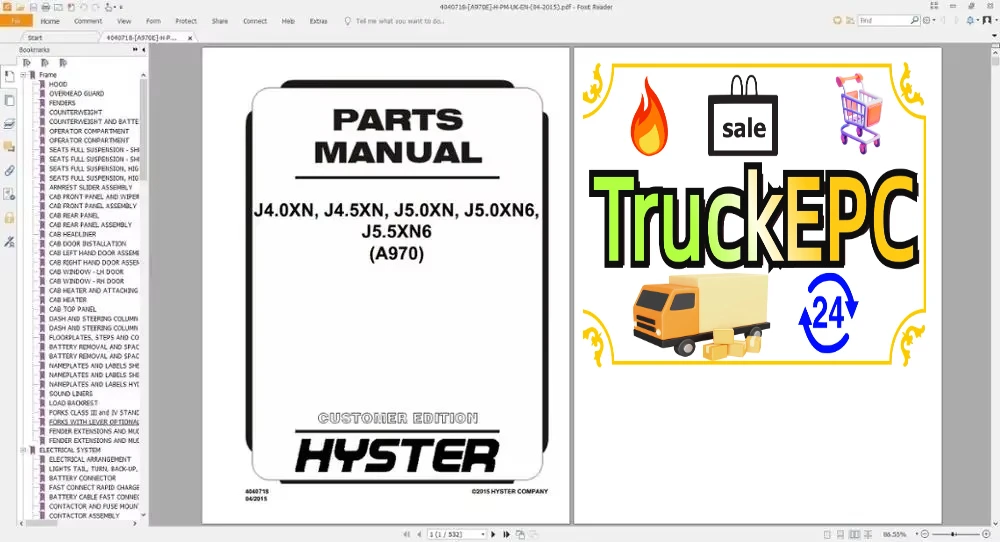
Task: Collapse the Frame bookmark tree node
Action: click(24, 75)
